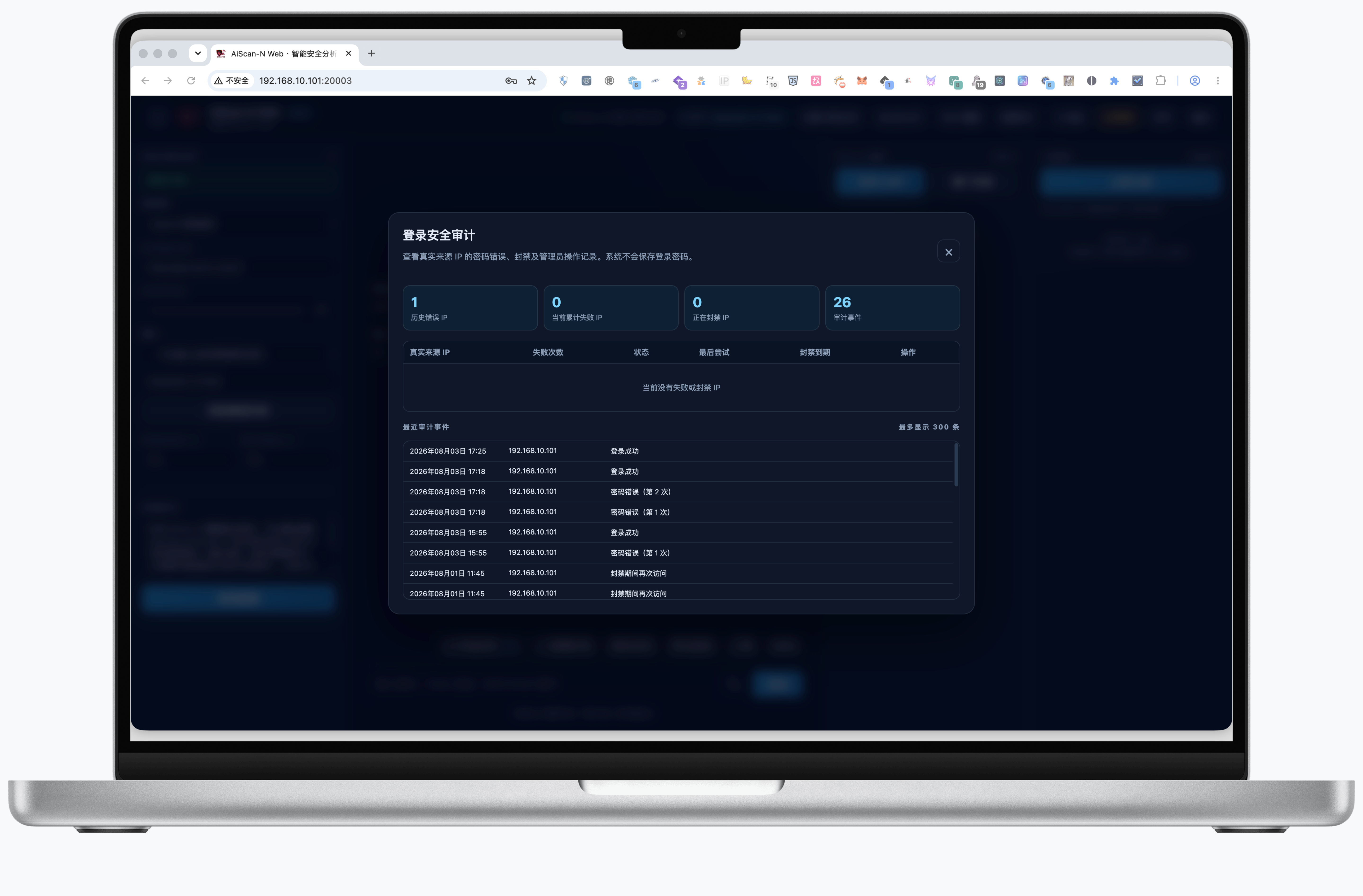Open the pink translate extension icon
1363x896 pixels.
[816, 81]
